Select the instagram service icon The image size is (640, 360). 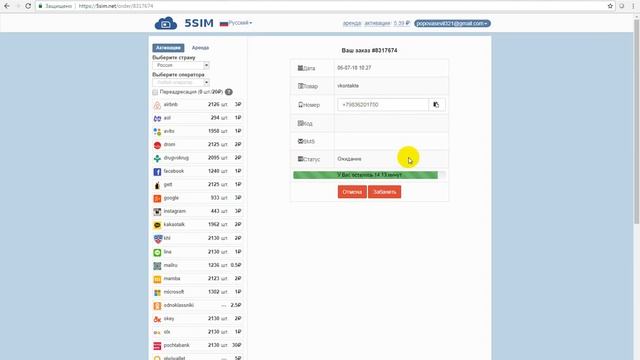tap(157, 212)
